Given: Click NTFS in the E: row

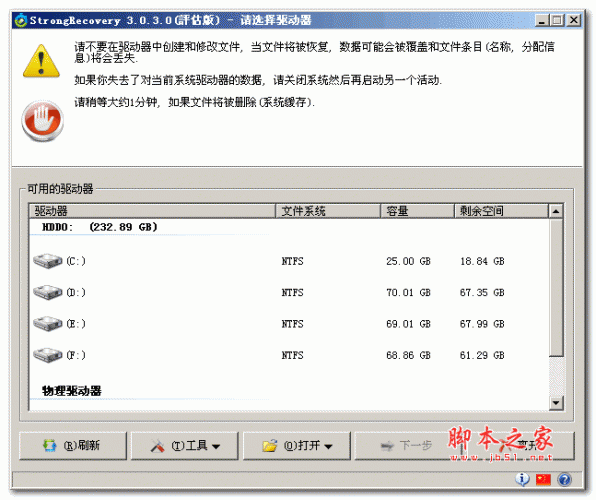Looking at the screenshot, I should point(292,324).
